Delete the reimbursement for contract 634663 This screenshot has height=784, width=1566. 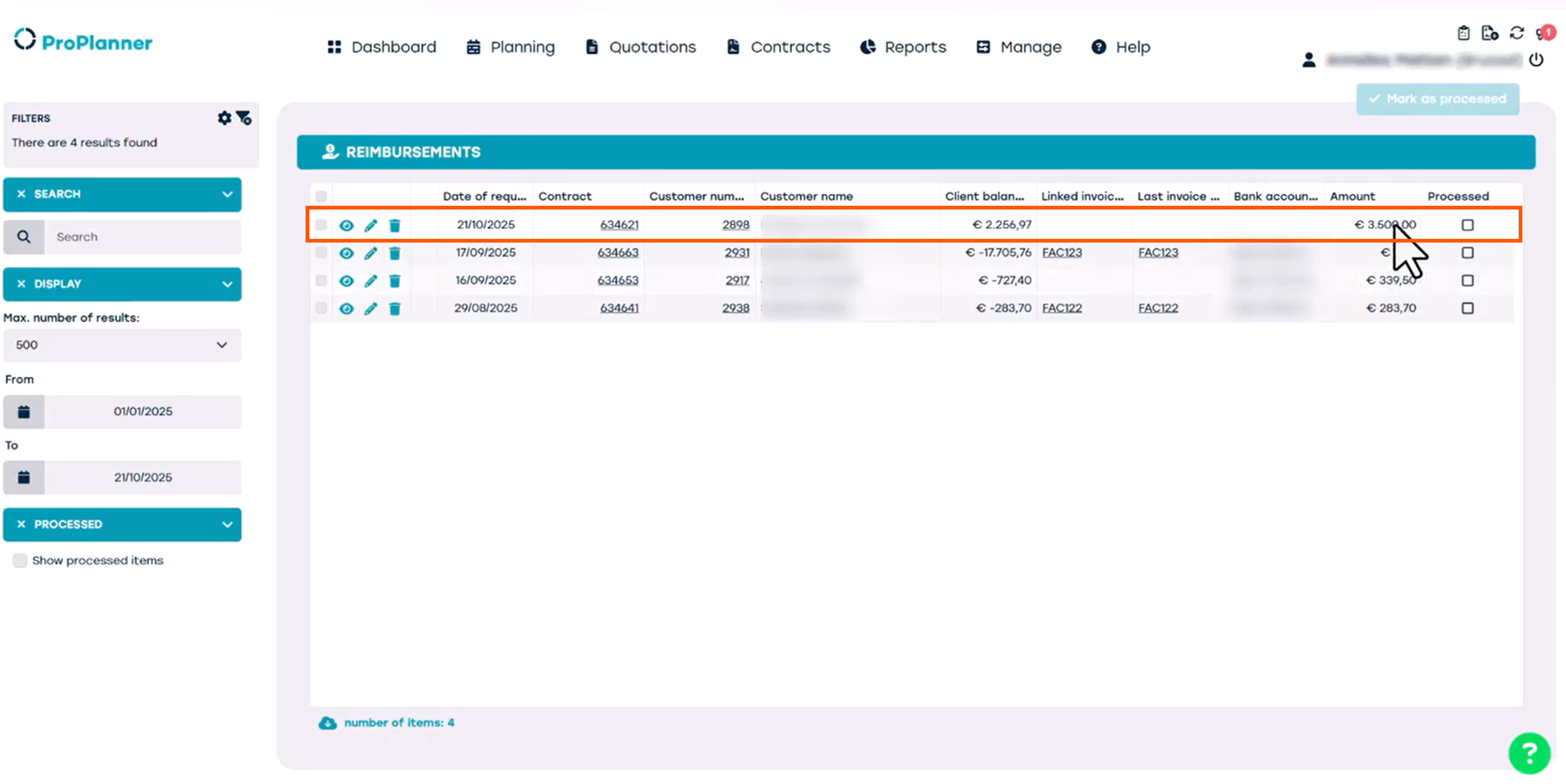tap(395, 253)
